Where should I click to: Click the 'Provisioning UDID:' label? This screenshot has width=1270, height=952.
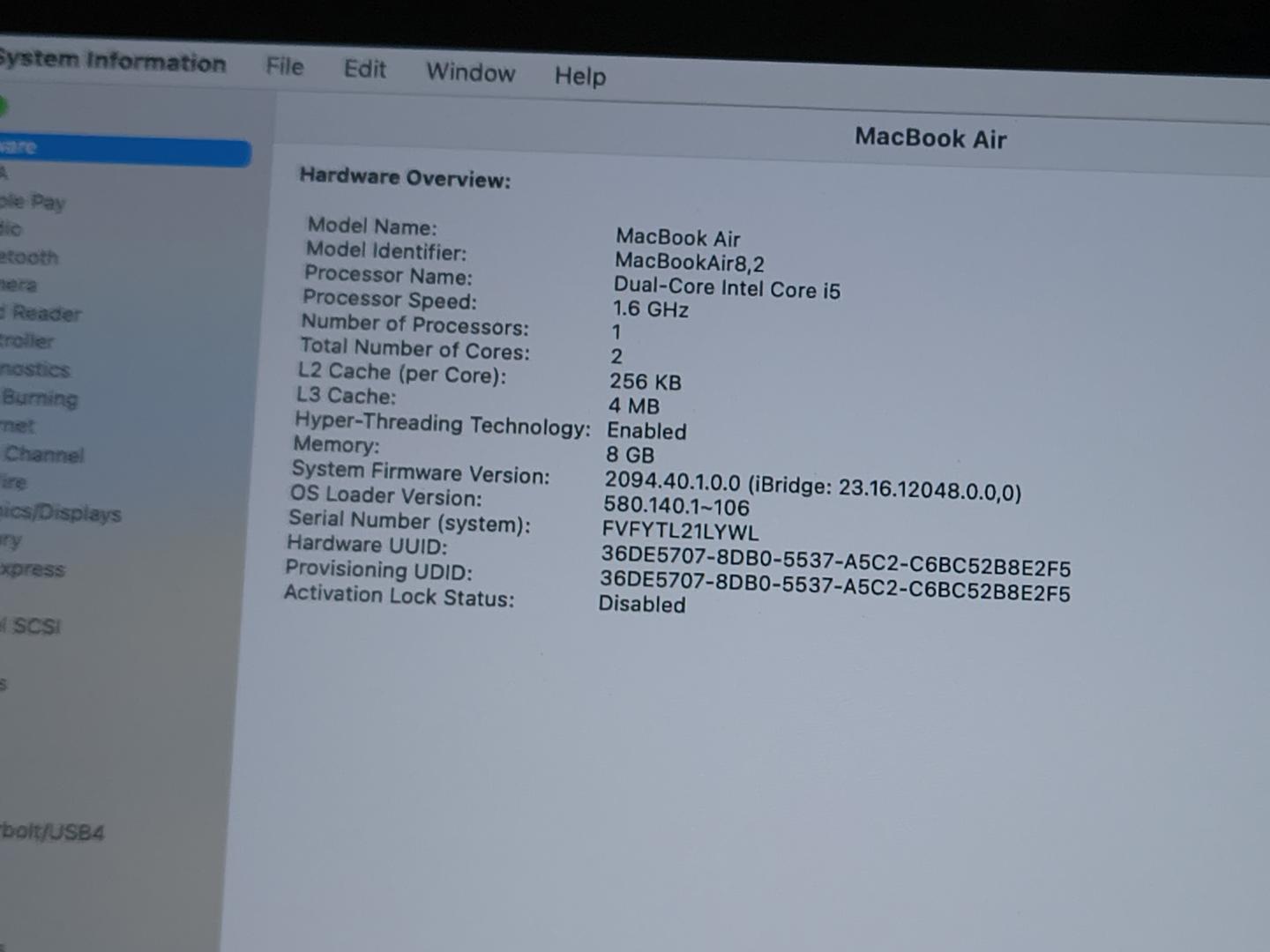379,569
